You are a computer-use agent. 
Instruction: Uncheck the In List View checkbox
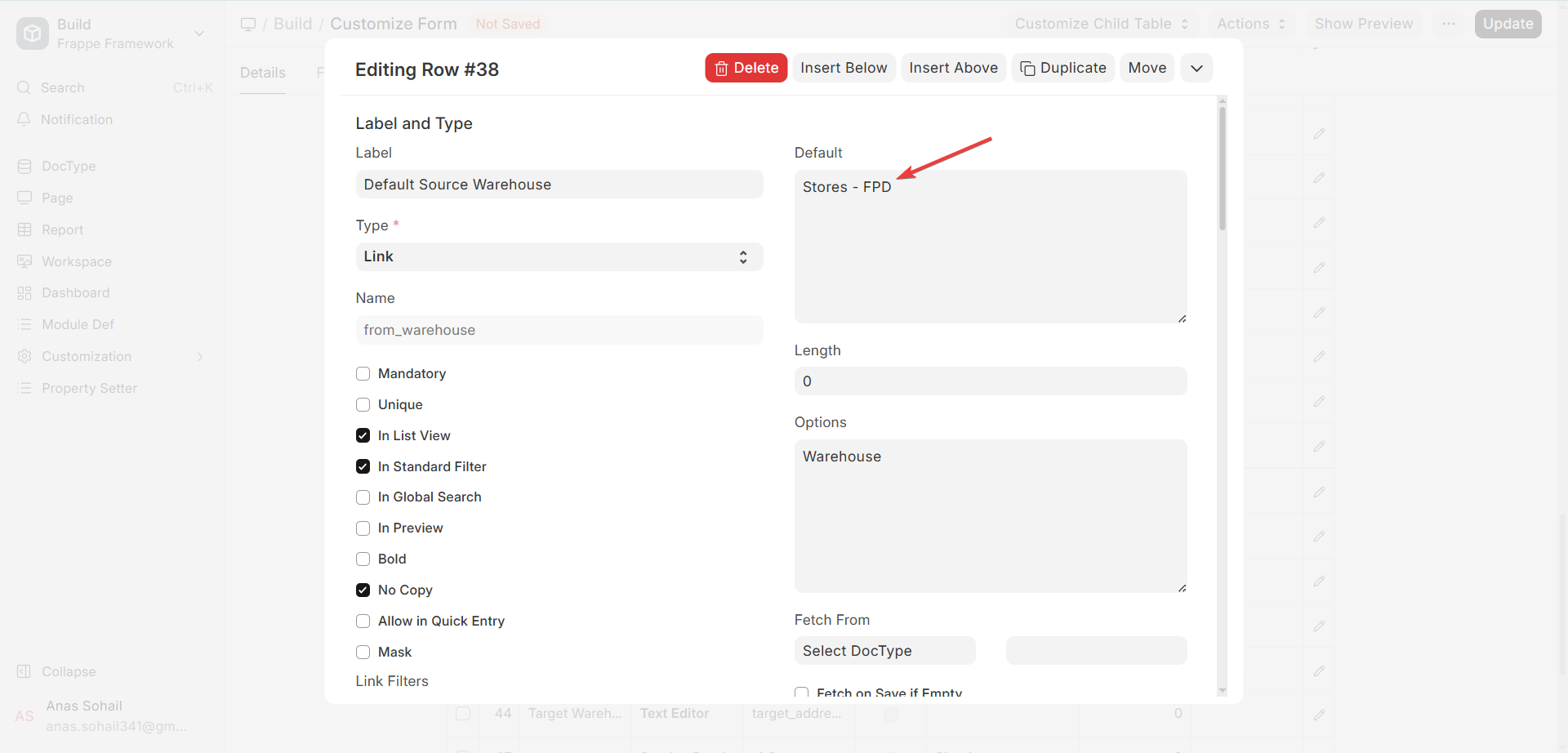363,436
